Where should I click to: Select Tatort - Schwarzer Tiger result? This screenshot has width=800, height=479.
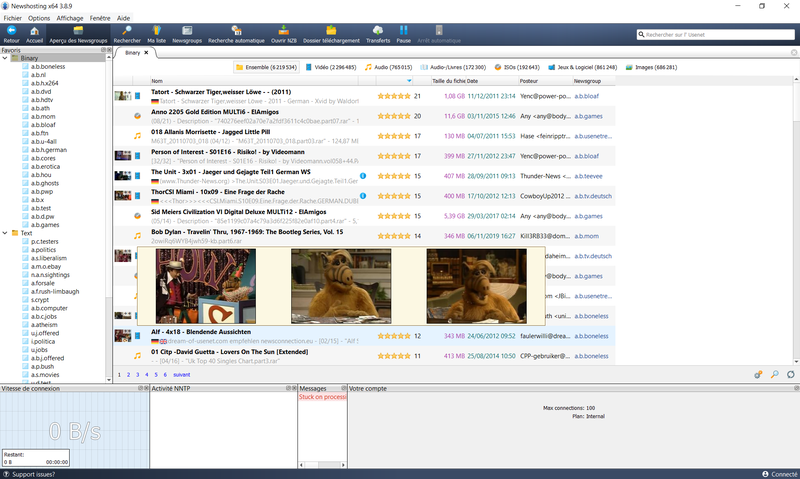(x=364, y=96)
